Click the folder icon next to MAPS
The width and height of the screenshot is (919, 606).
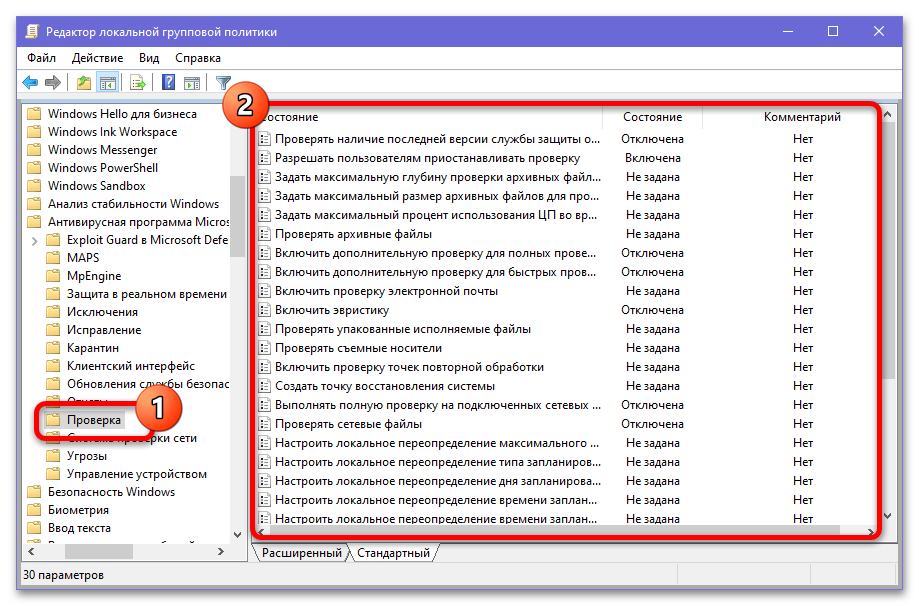tap(53, 258)
